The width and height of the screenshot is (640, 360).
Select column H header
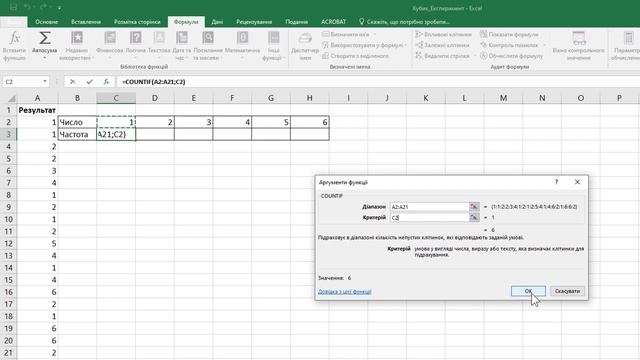(310, 98)
